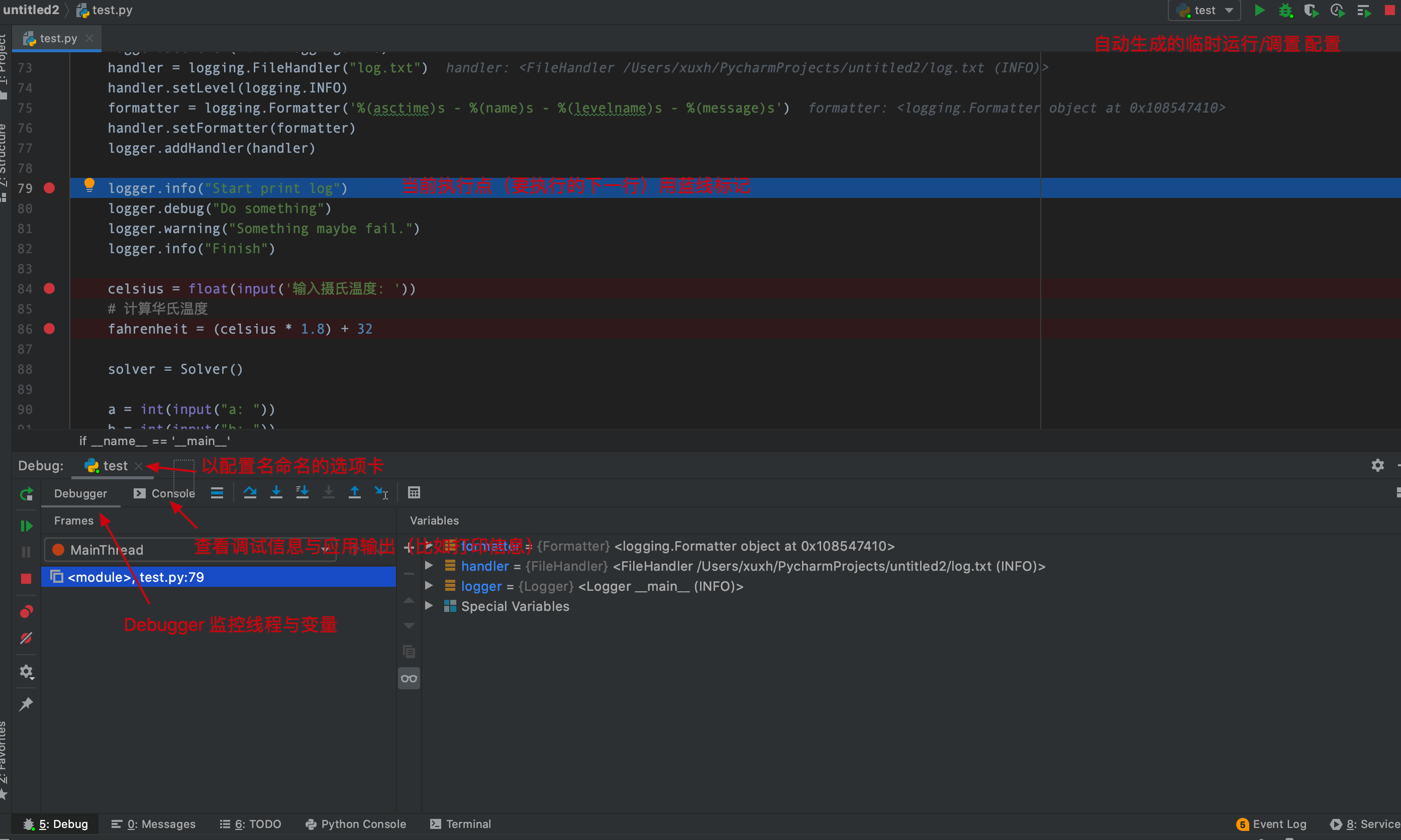Step out of current function

click(x=354, y=492)
